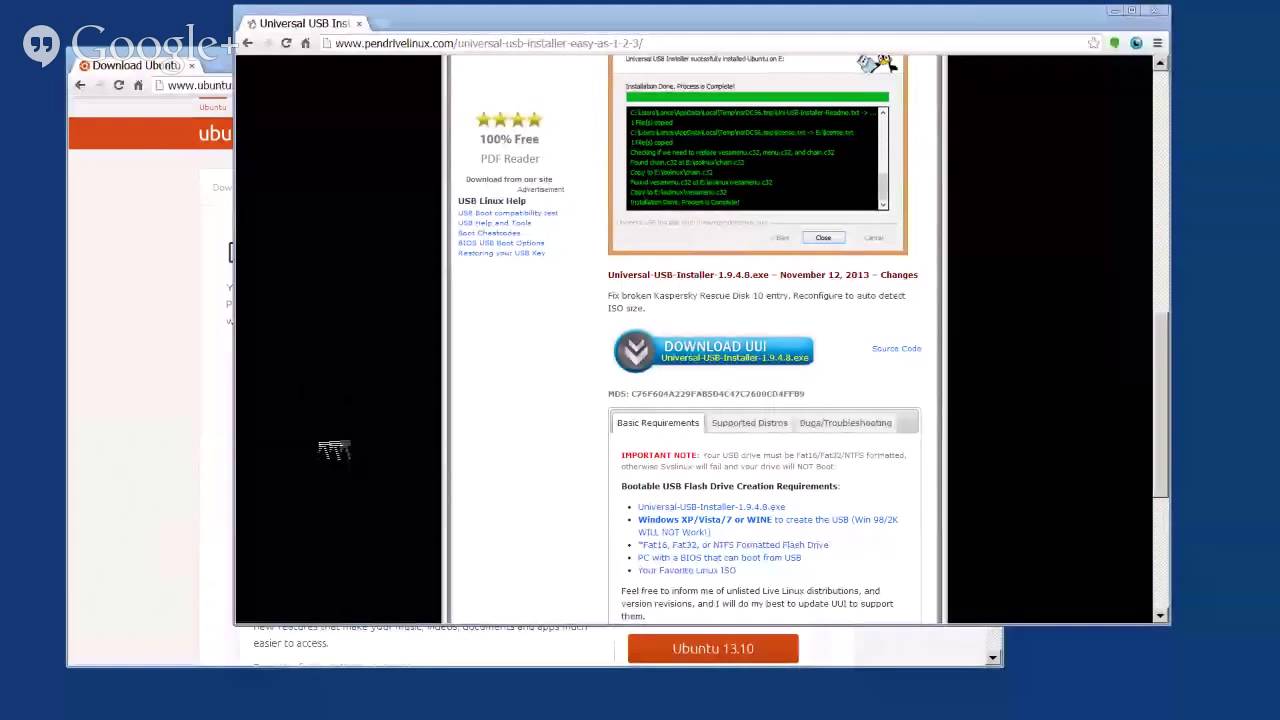Click Close in the installer screenshot

tap(823, 238)
